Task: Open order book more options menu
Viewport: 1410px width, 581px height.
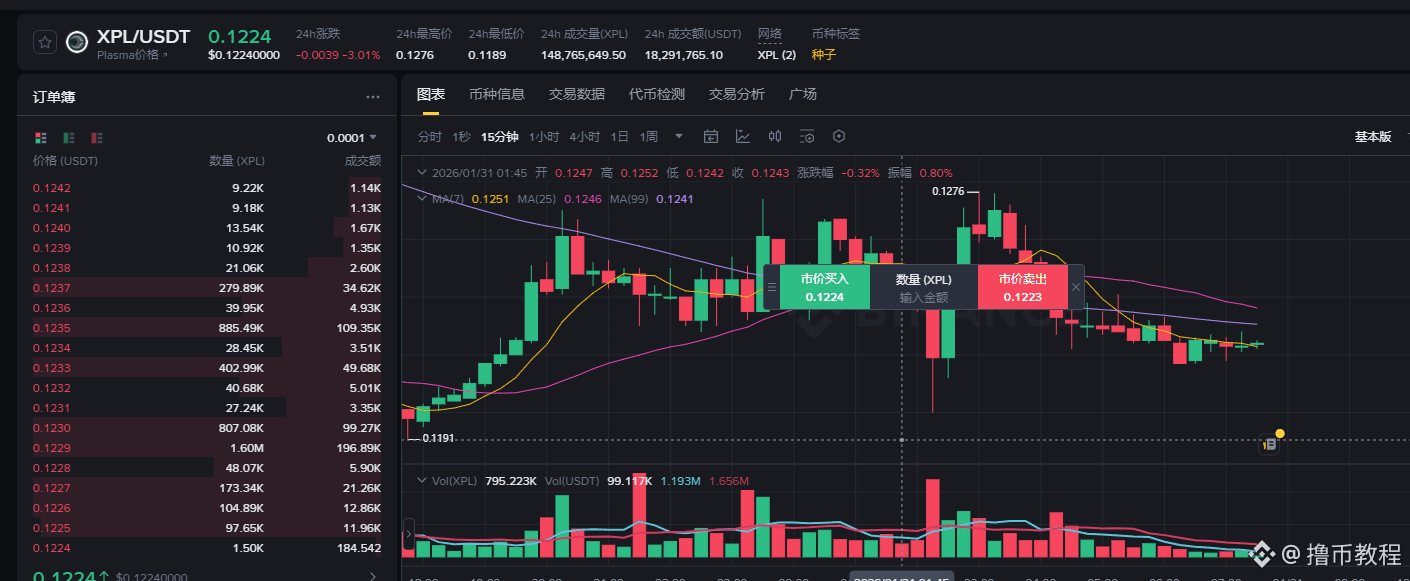Action: (373, 97)
